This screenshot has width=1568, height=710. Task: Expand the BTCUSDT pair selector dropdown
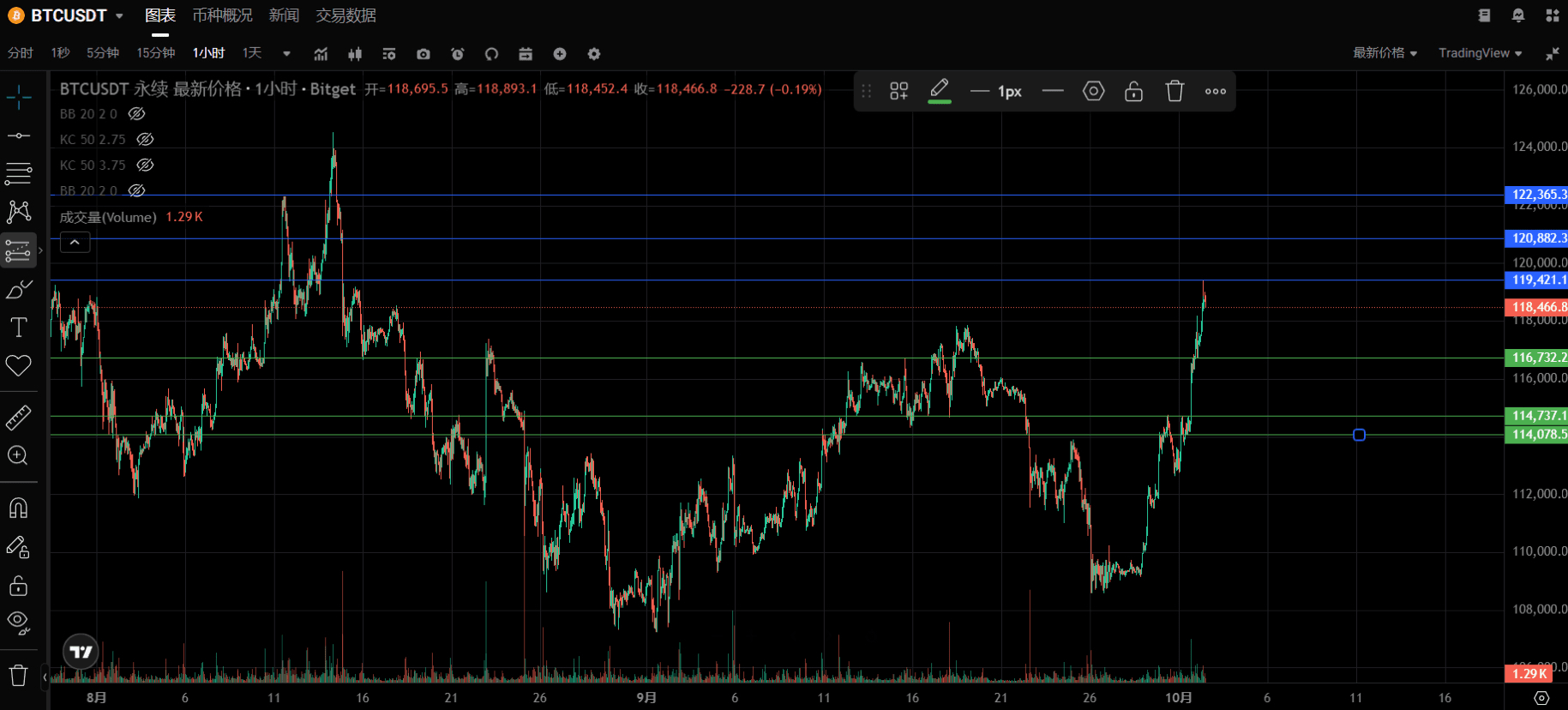click(119, 16)
